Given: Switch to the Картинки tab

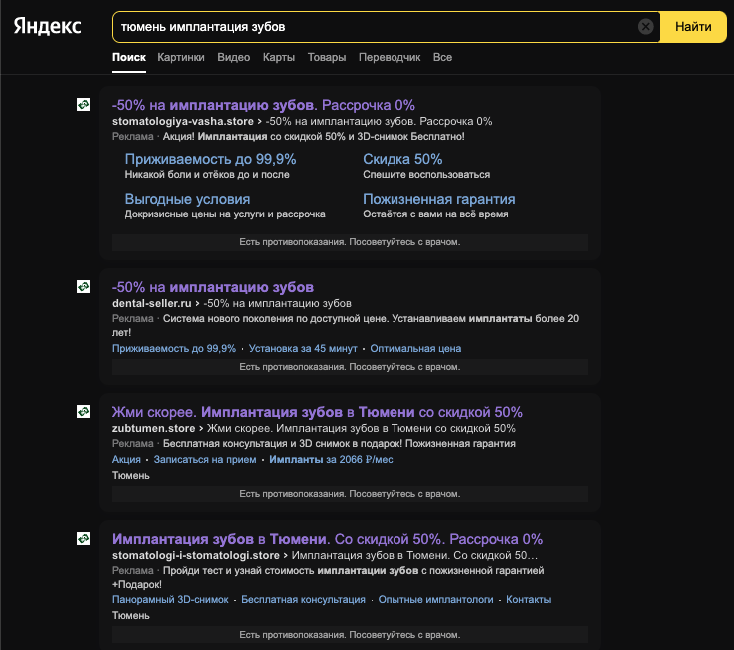Looking at the screenshot, I should 181,58.
